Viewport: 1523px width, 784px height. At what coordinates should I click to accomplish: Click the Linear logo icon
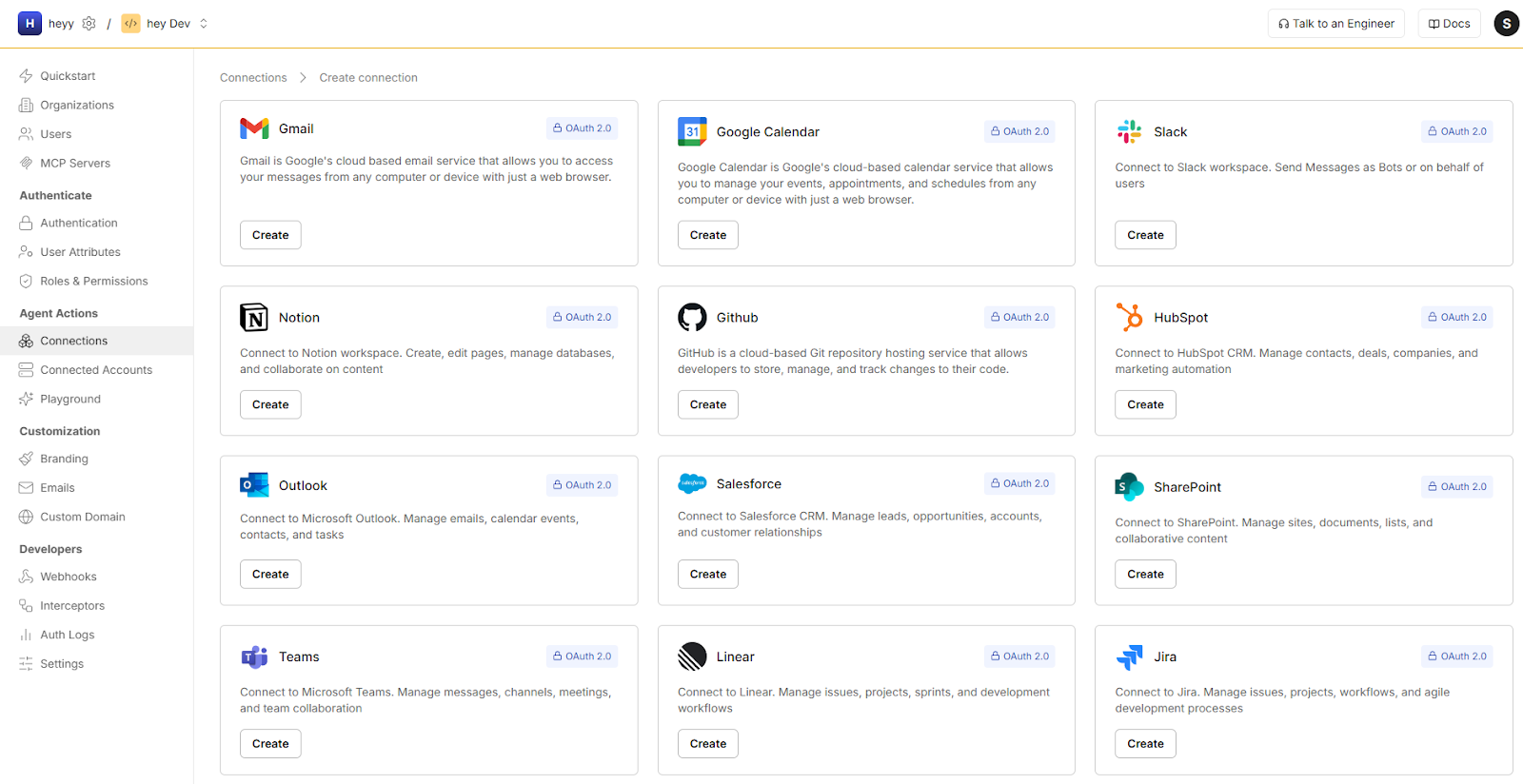pyautogui.click(x=692, y=657)
